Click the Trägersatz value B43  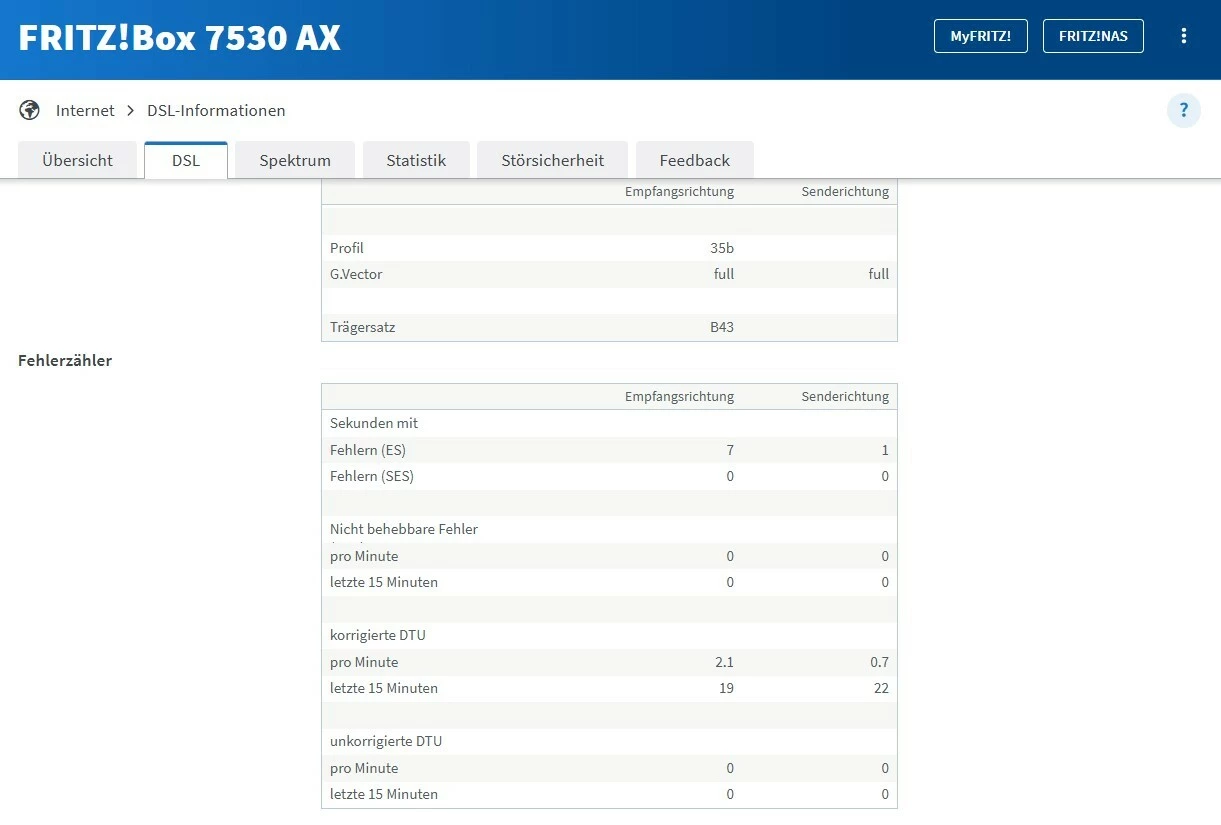click(x=721, y=327)
